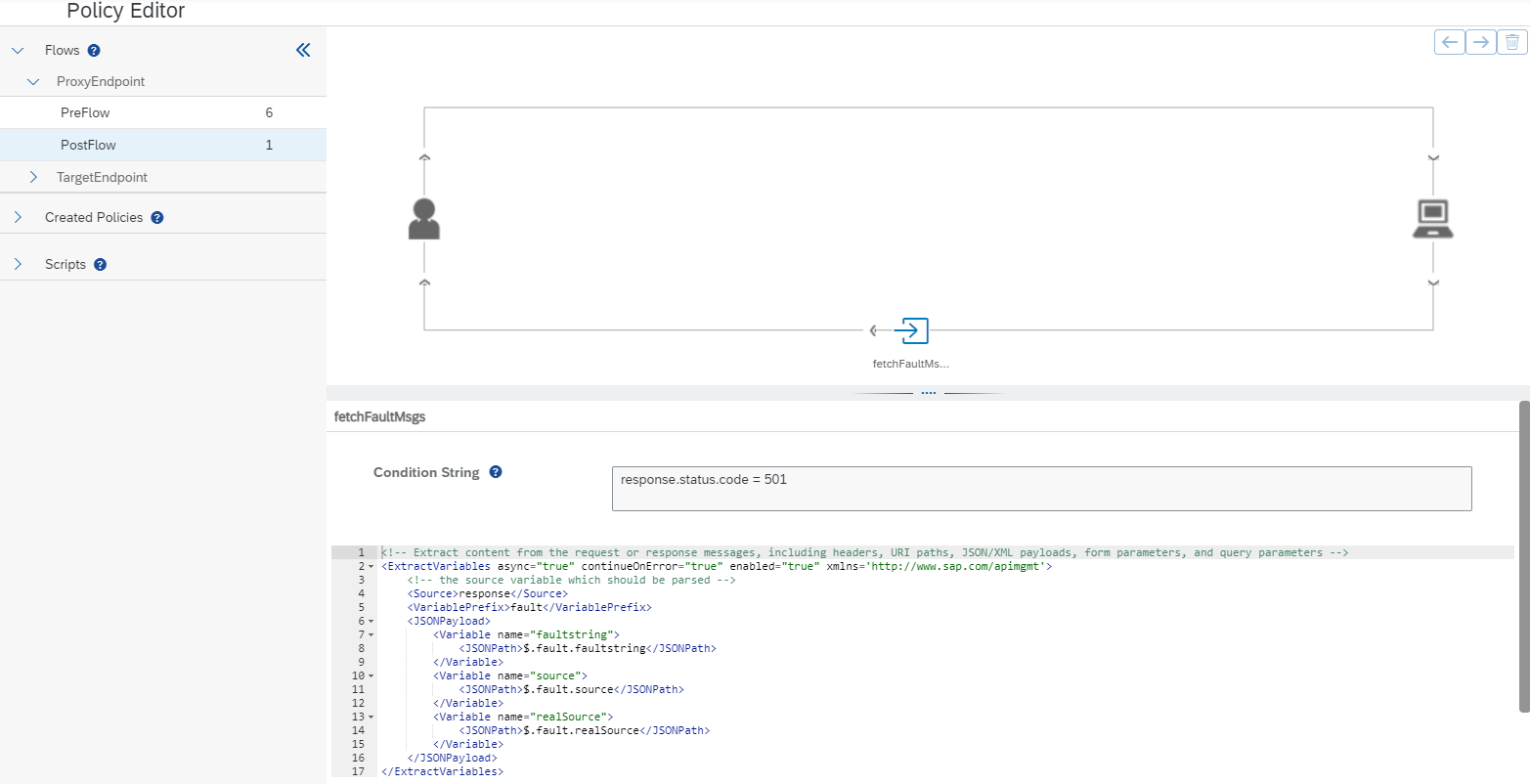
Task: Click the closing ExtractVariables tag on line 17
Action: pyautogui.click(x=442, y=771)
